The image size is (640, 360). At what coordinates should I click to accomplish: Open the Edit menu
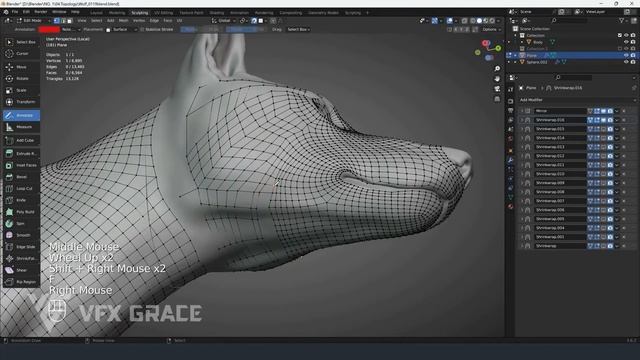click(x=26, y=12)
